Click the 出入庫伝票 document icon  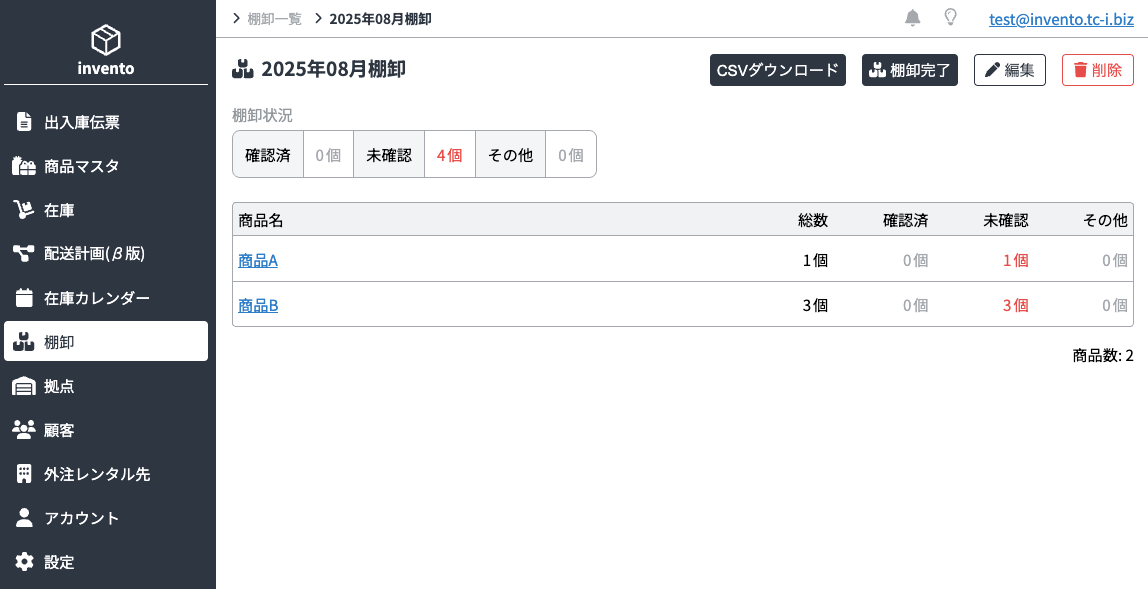(24, 122)
